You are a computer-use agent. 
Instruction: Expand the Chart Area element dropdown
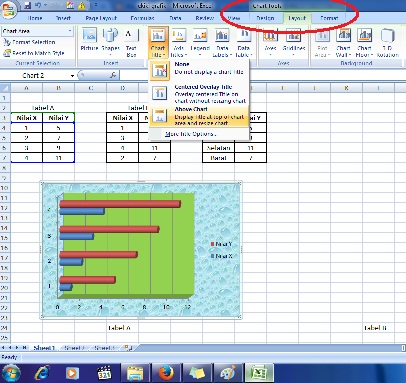click(x=70, y=31)
